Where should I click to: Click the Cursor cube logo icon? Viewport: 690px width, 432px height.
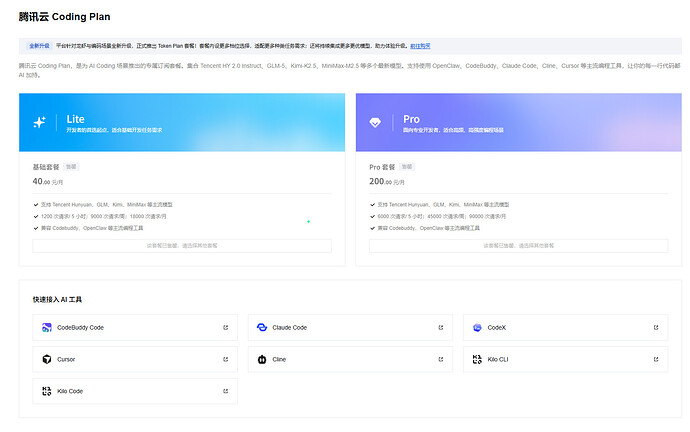47,359
